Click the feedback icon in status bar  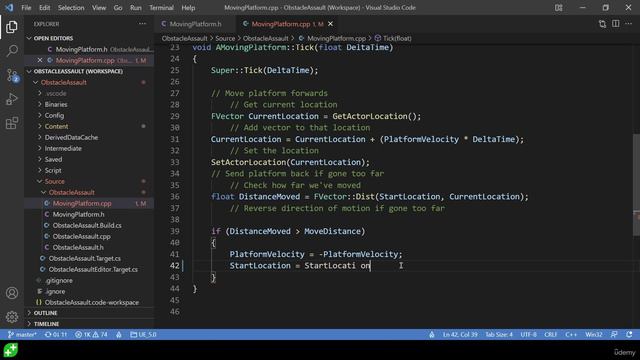pyautogui.click(x=614, y=335)
